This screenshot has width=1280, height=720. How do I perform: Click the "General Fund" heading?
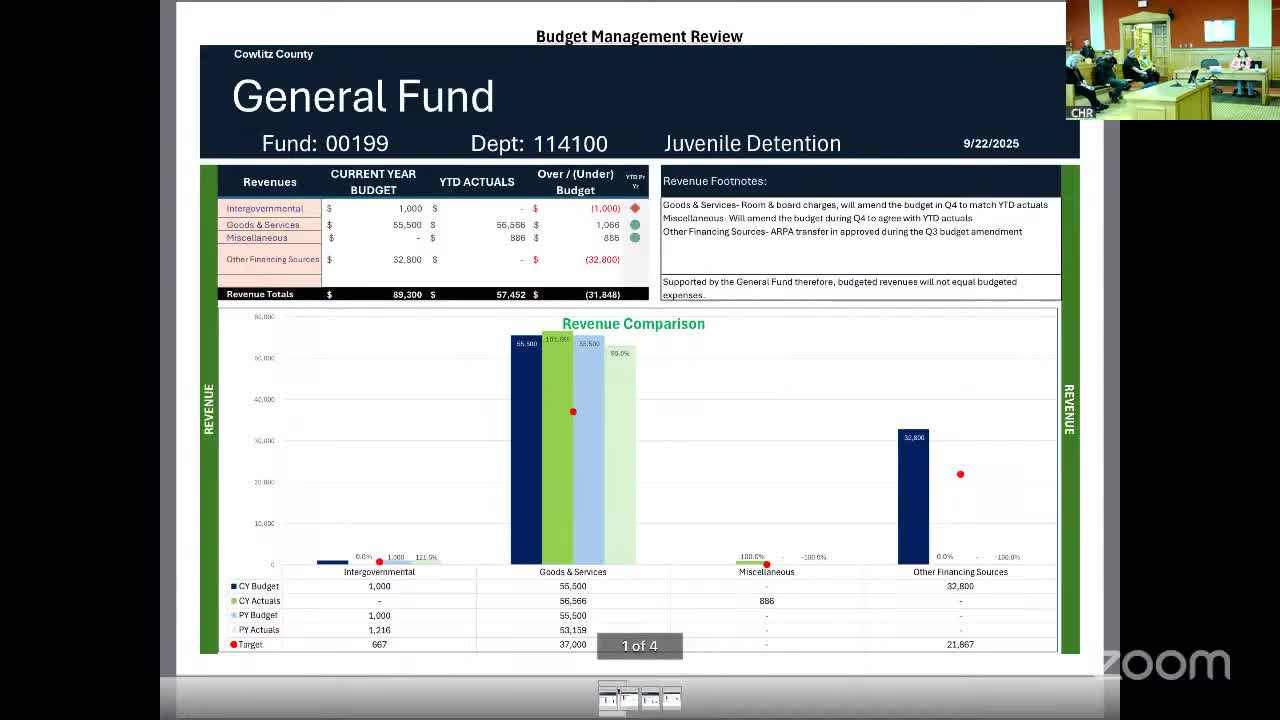point(363,96)
